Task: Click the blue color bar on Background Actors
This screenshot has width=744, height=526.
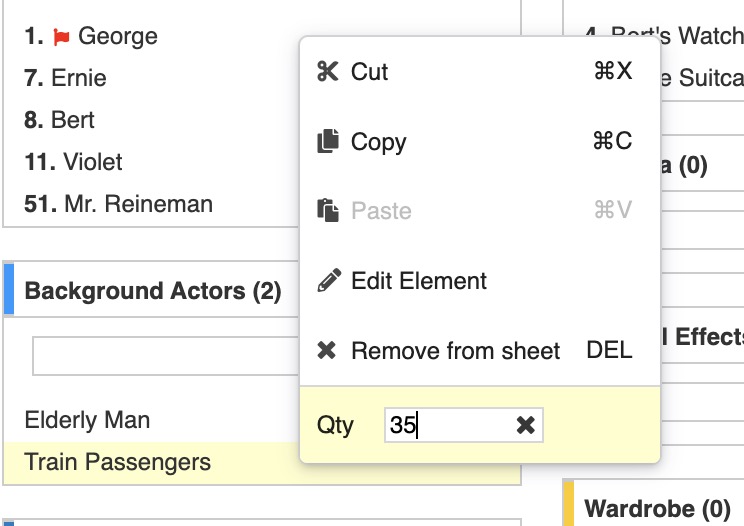Action: click(x=8, y=291)
